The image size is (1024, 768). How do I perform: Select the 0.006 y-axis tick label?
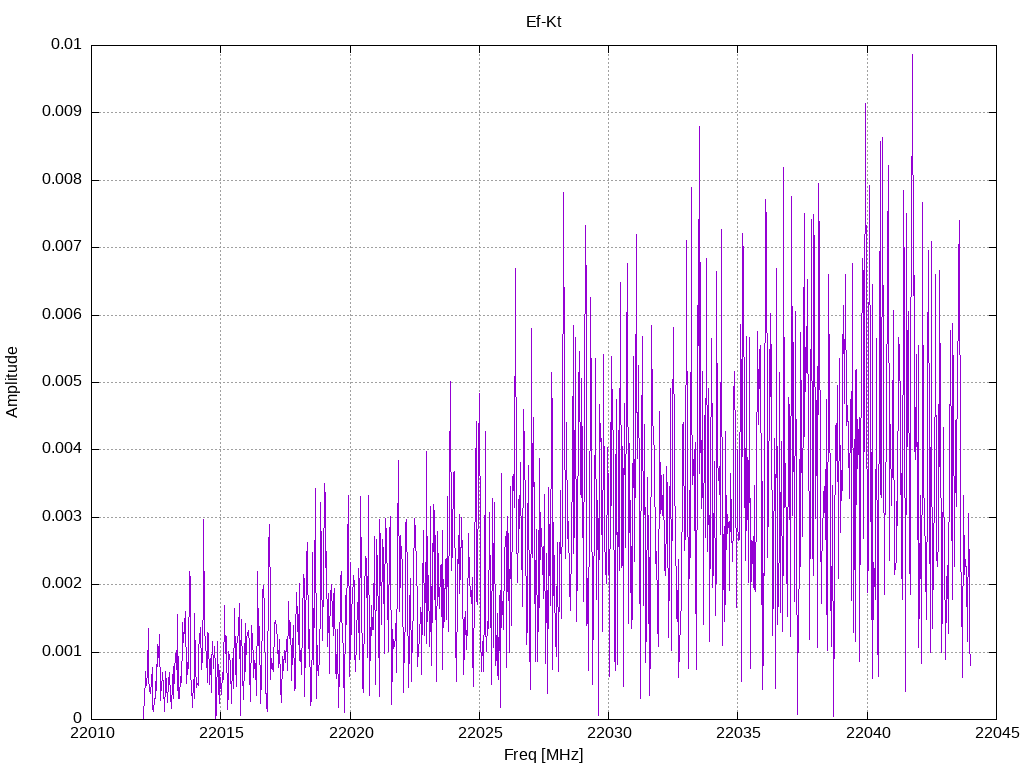tap(63, 315)
